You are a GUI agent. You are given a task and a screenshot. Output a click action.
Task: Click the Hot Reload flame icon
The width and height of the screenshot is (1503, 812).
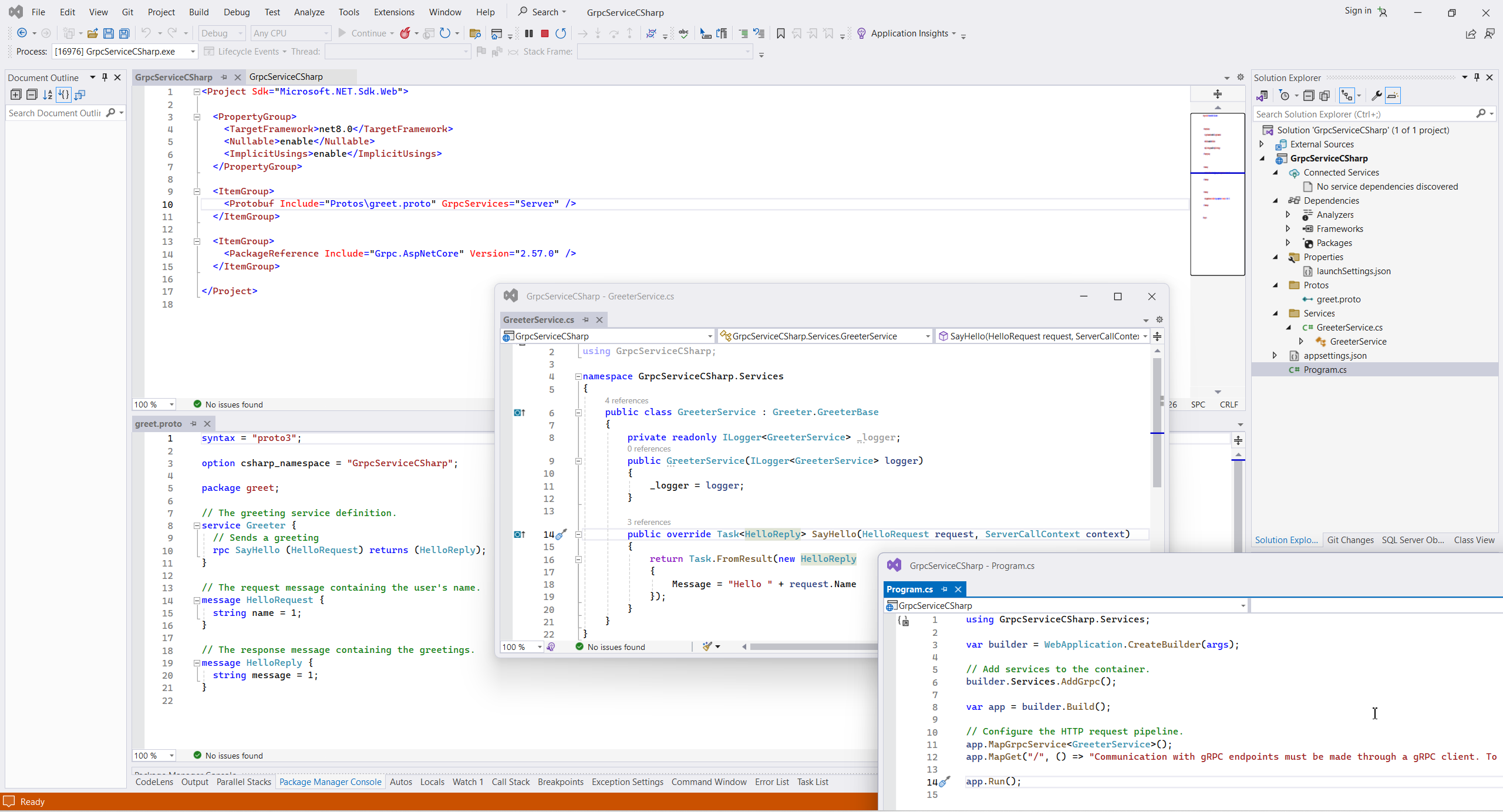pos(405,33)
